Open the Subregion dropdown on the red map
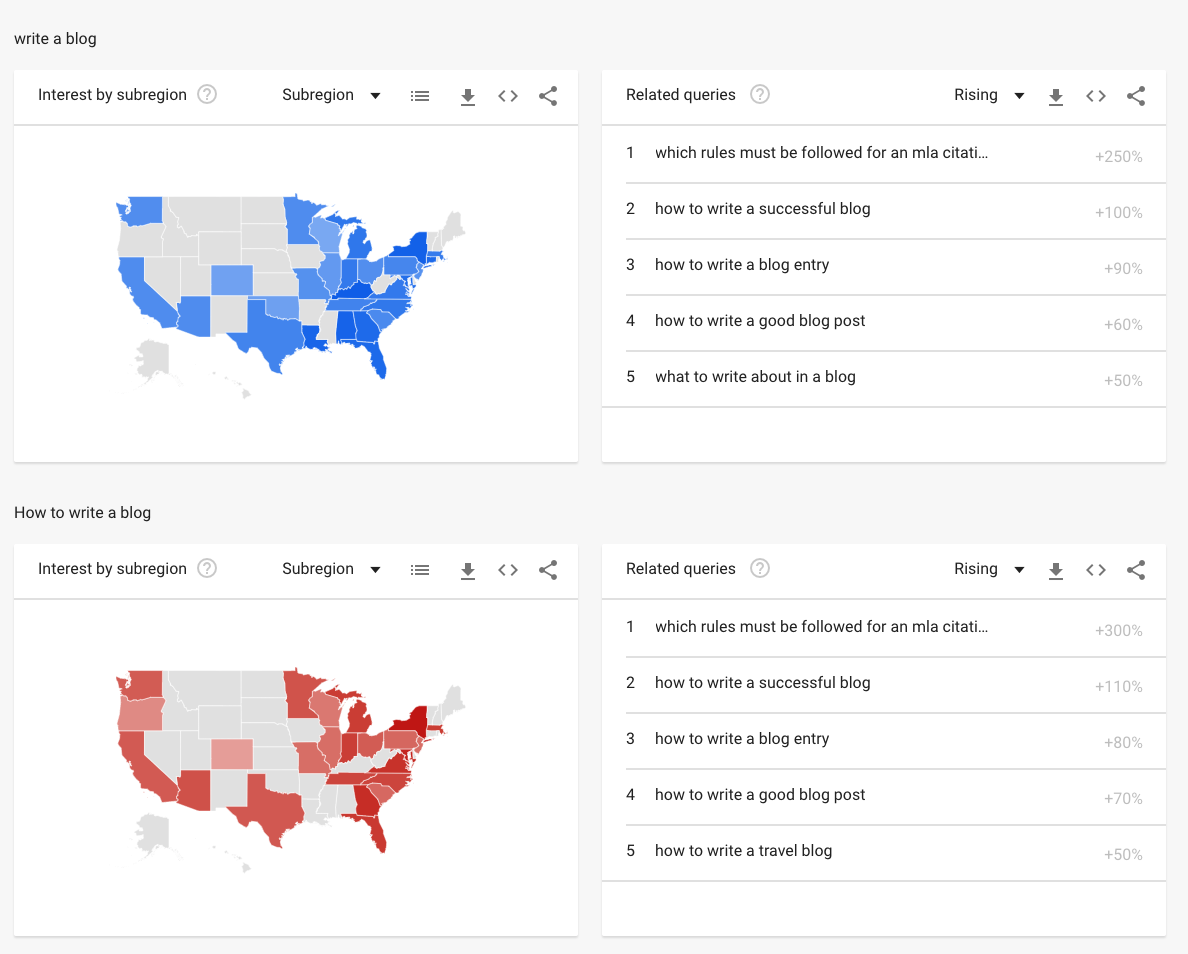The image size is (1188, 954). [x=332, y=569]
